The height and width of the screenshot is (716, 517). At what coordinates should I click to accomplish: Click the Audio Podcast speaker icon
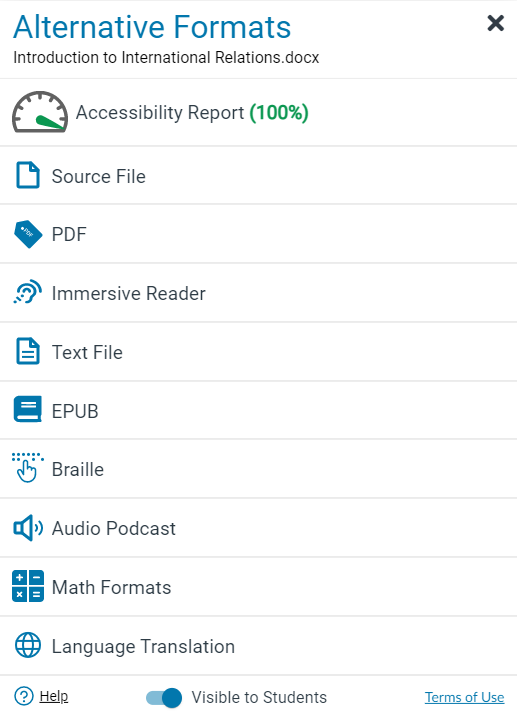point(28,528)
